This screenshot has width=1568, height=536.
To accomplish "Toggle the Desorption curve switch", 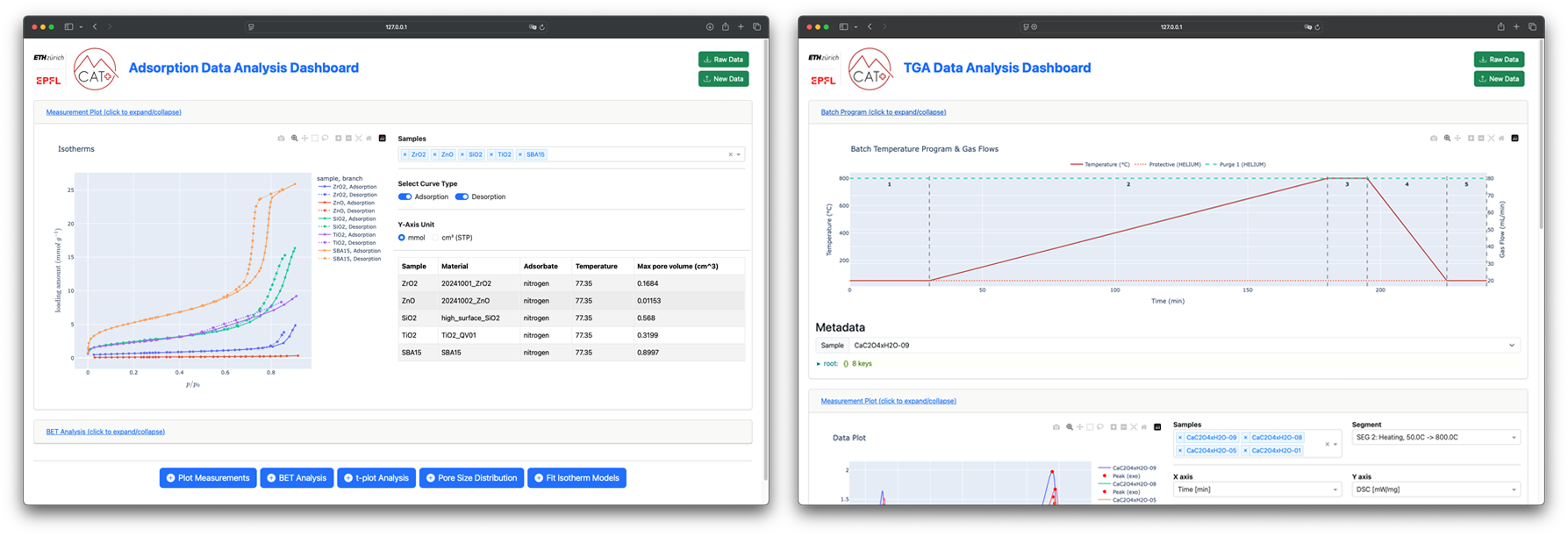I will (x=462, y=197).
